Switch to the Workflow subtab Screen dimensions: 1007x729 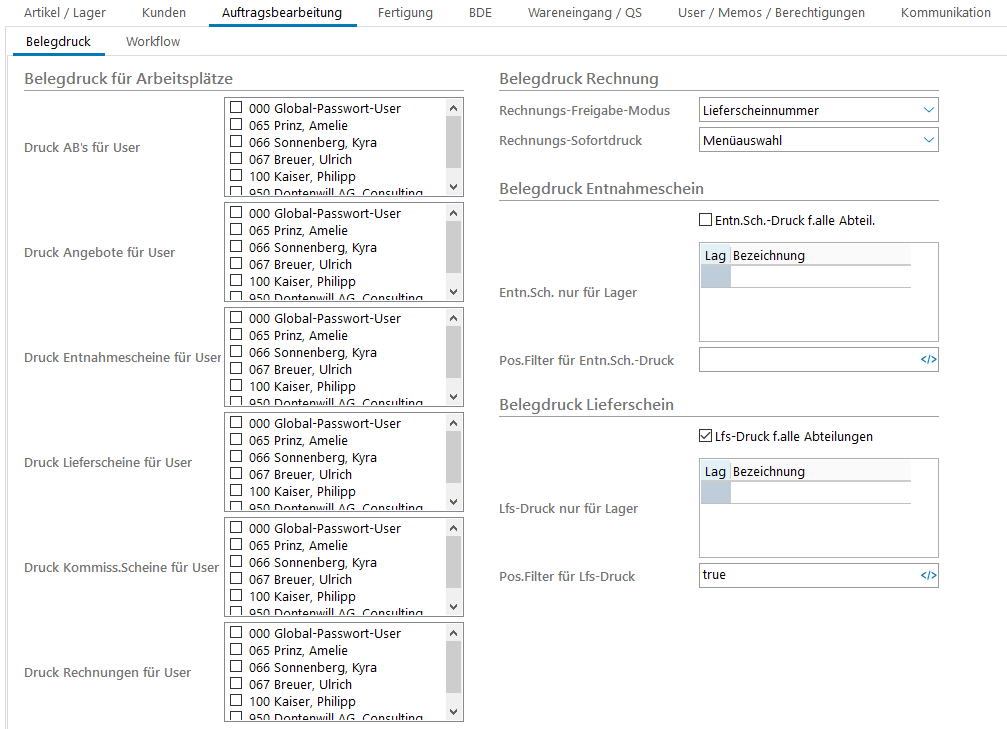point(153,42)
